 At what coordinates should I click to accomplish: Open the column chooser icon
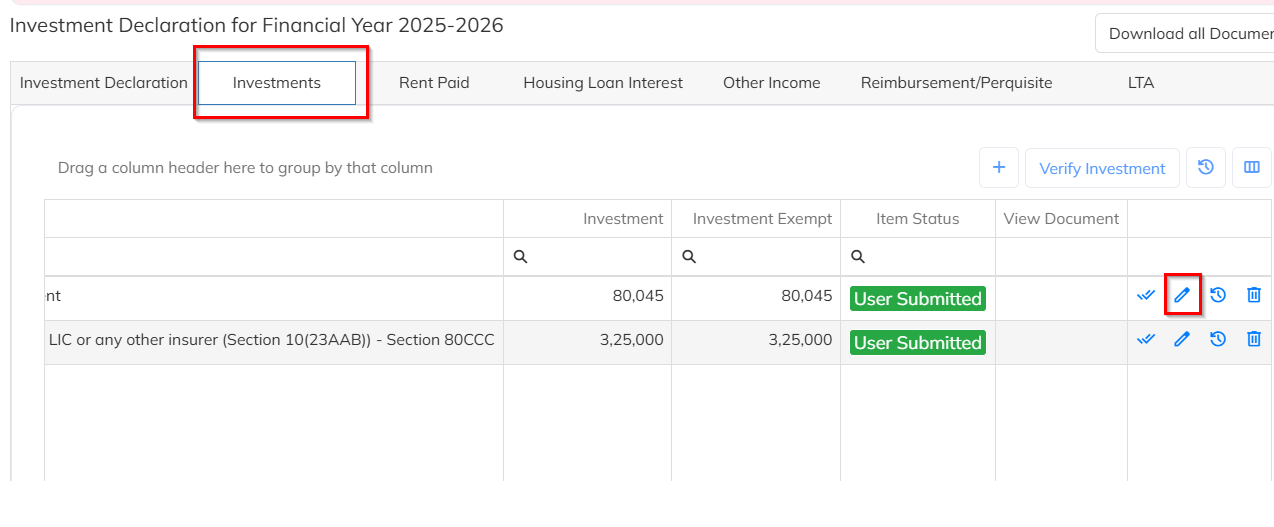click(1251, 168)
